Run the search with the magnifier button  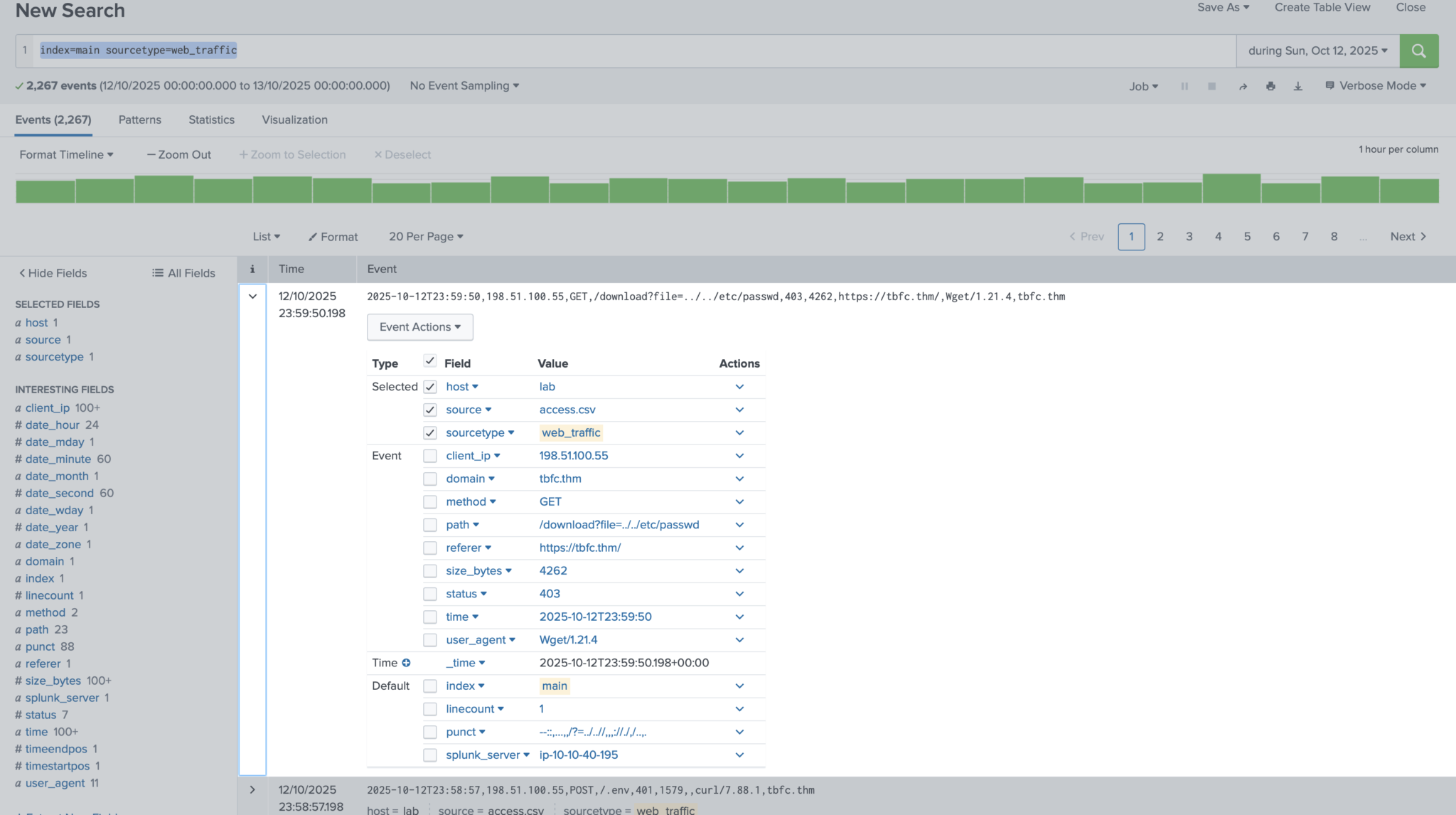coord(1418,50)
